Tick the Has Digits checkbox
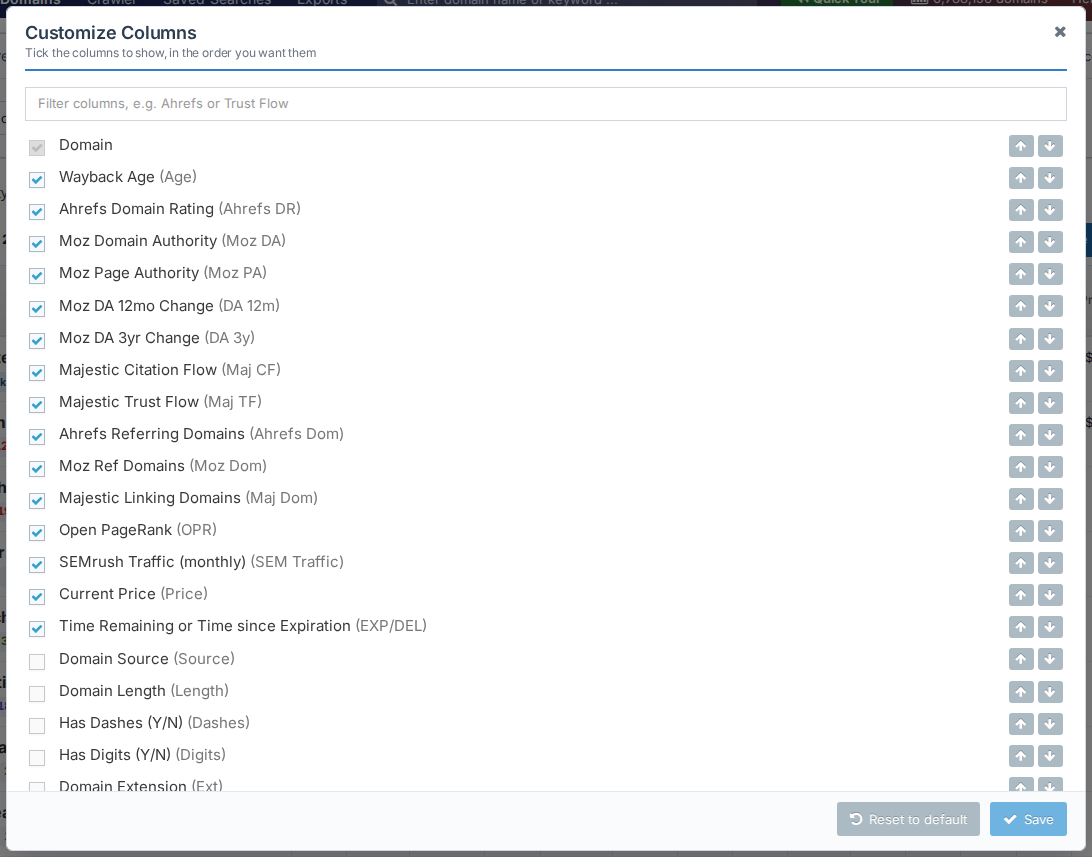Image resolution: width=1092 pixels, height=857 pixels. (x=37, y=757)
